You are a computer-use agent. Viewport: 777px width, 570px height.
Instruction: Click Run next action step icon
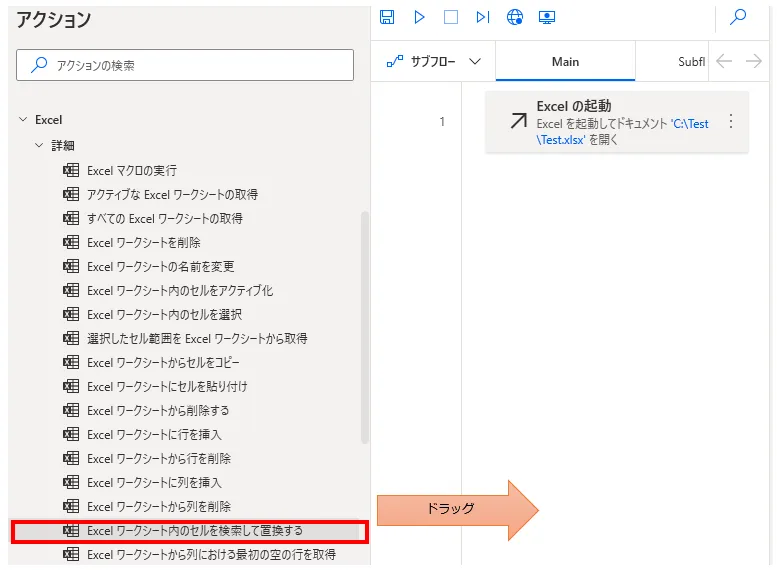pos(483,17)
